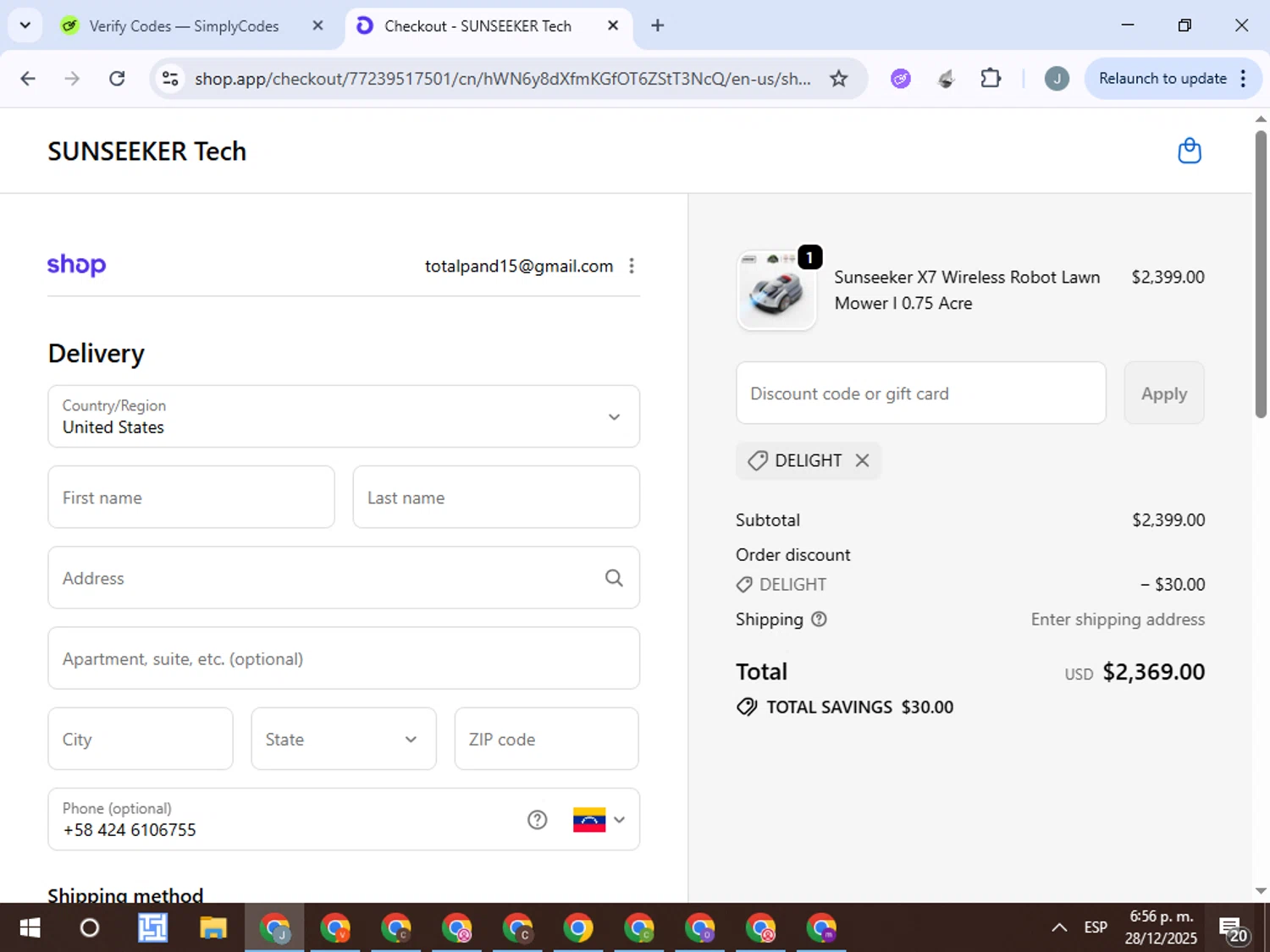Reload the checkout page
This screenshot has height=952, width=1270.
pos(117,79)
